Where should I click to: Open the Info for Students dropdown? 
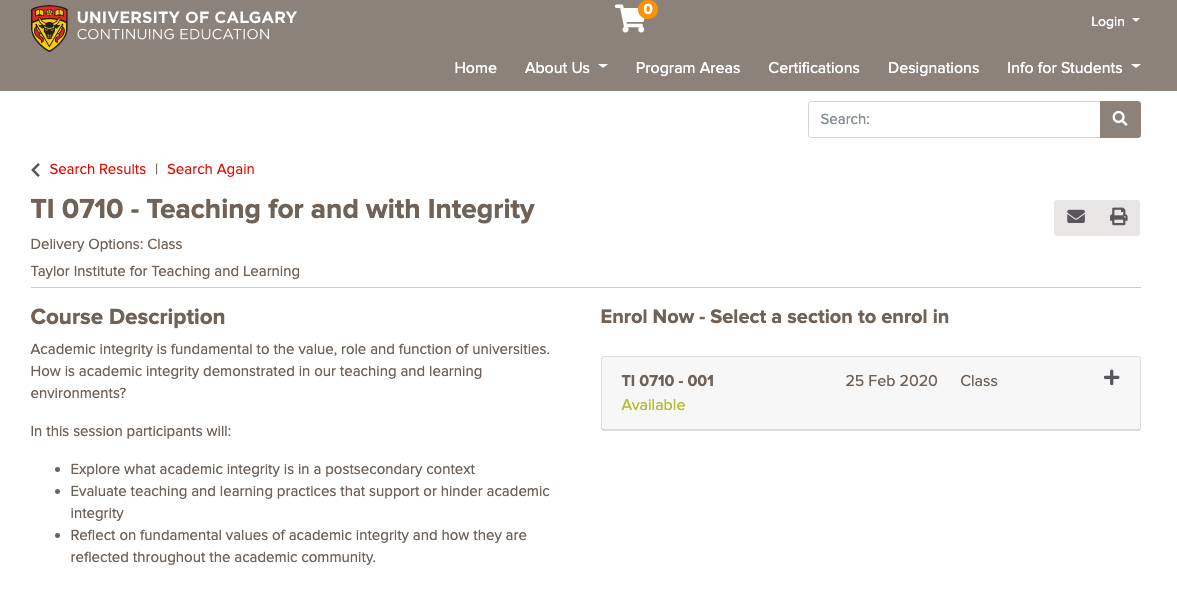coord(1073,68)
